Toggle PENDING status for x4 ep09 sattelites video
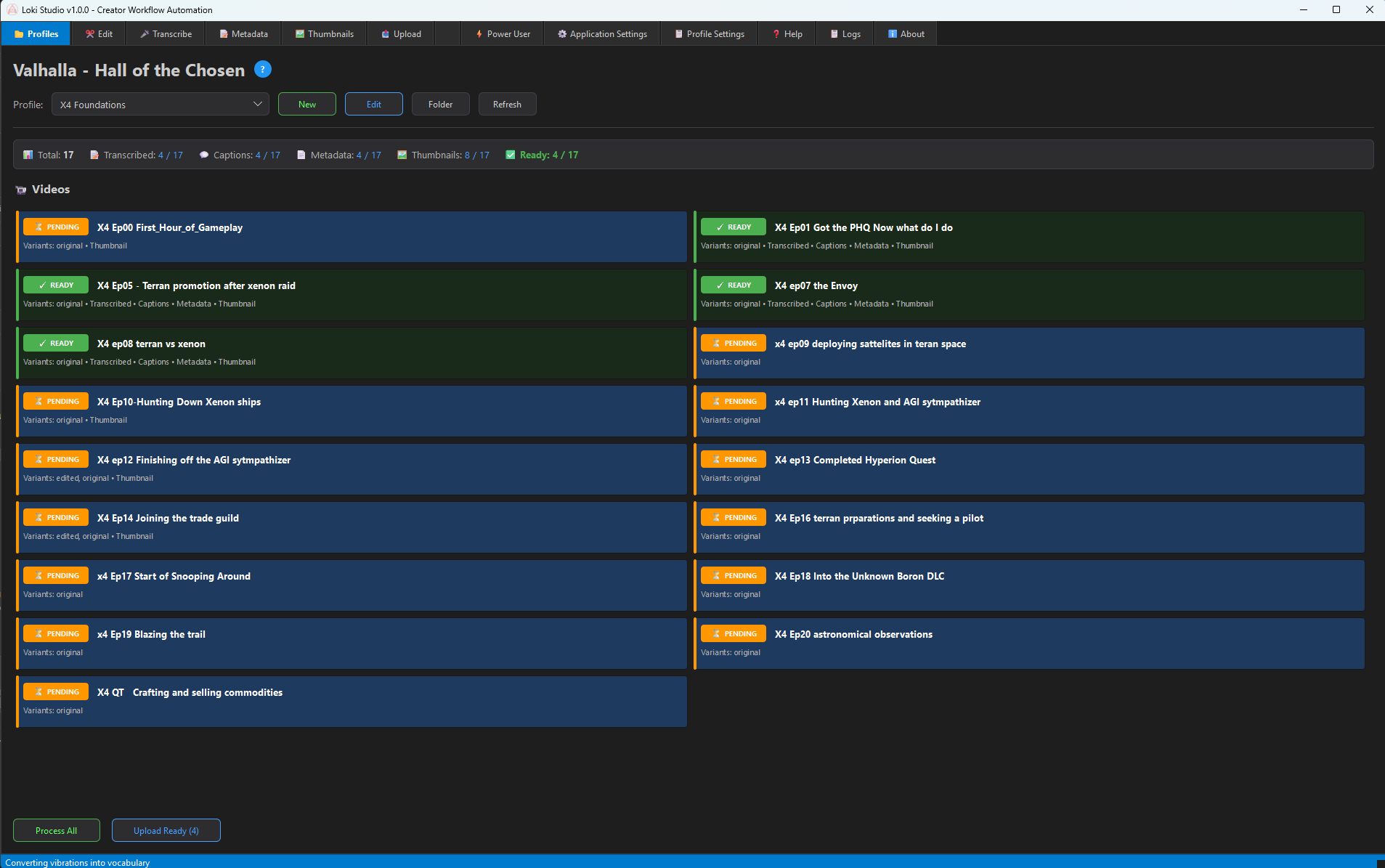The width and height of the screenshot is (1385, 868). (734, 342)
